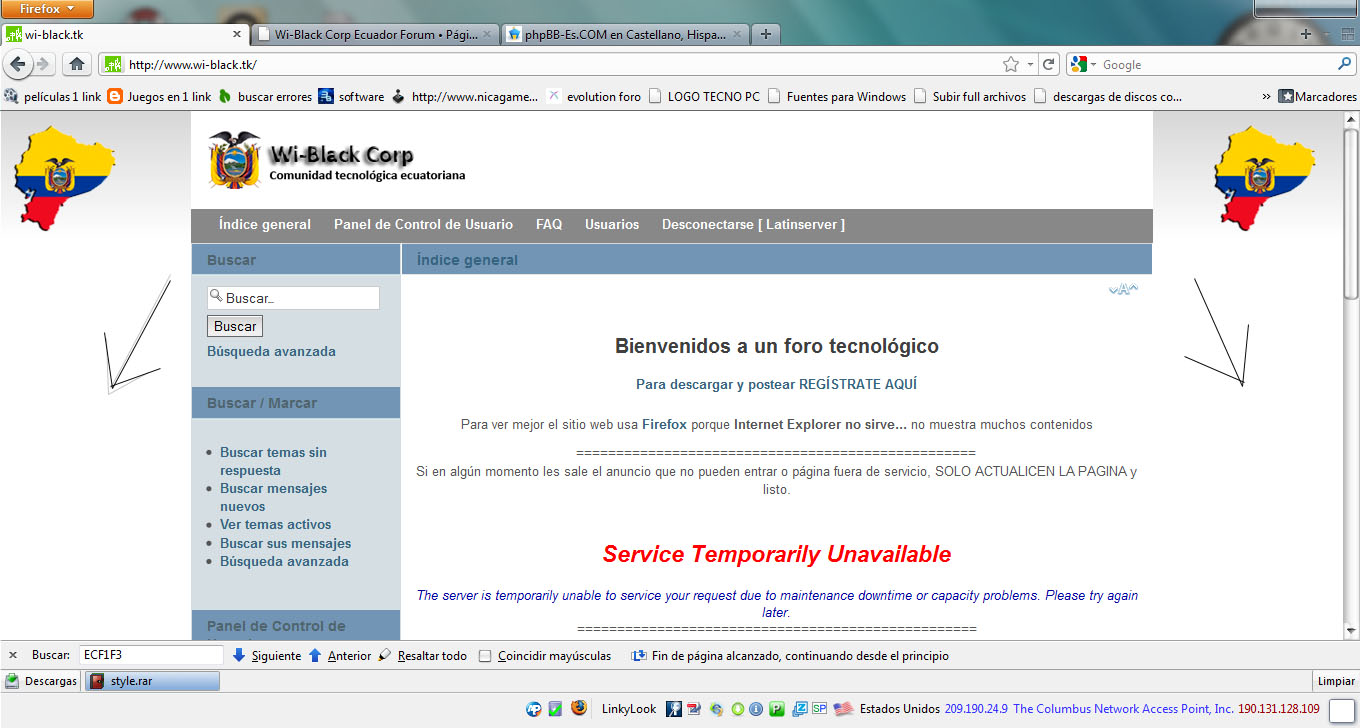Go back with the back arrow
Viewport: 1360px width, 728px height.
[x=17, y=64]
